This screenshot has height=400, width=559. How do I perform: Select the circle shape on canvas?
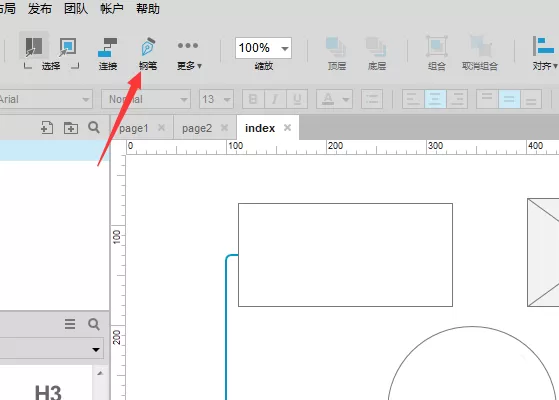(x=472, y=364)
